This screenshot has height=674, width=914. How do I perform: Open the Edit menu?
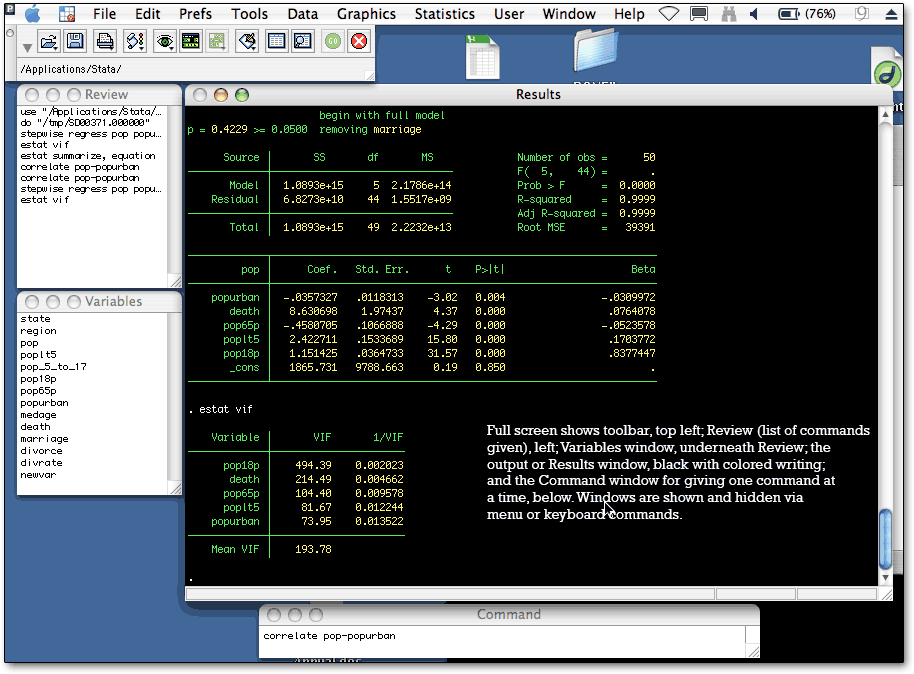pyautogui.click(x=147, y=13)
